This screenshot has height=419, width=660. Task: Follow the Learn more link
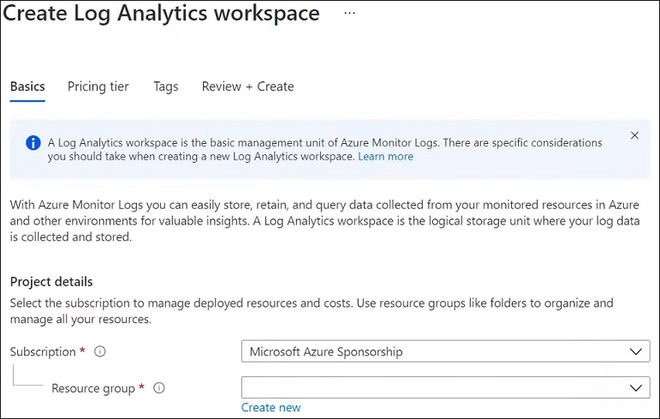(385, 157)
